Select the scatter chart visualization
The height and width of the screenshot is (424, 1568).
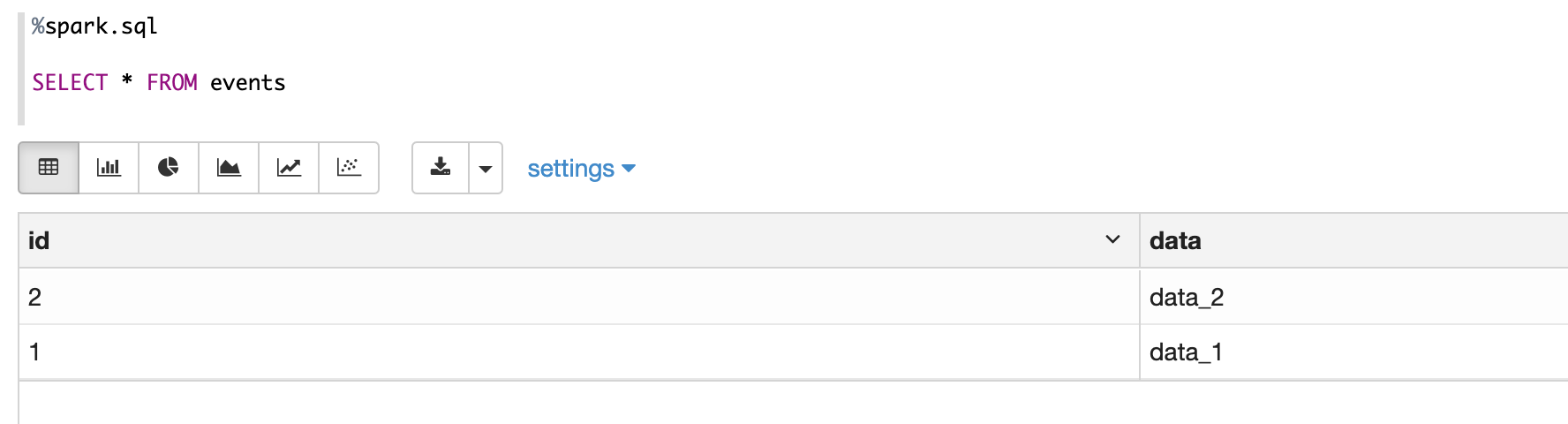349,167
